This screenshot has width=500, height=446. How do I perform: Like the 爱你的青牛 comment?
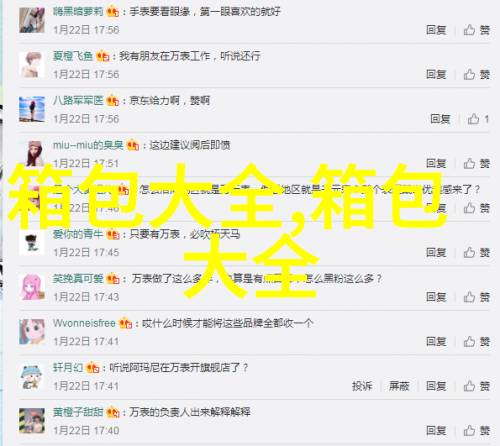coord(476,253)
